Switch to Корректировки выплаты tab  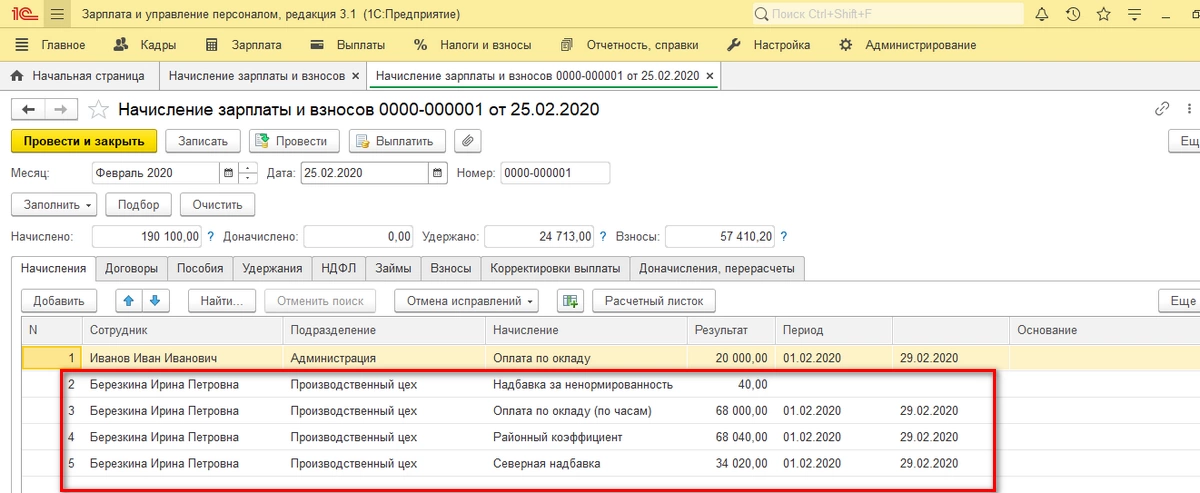click(555, 268)
